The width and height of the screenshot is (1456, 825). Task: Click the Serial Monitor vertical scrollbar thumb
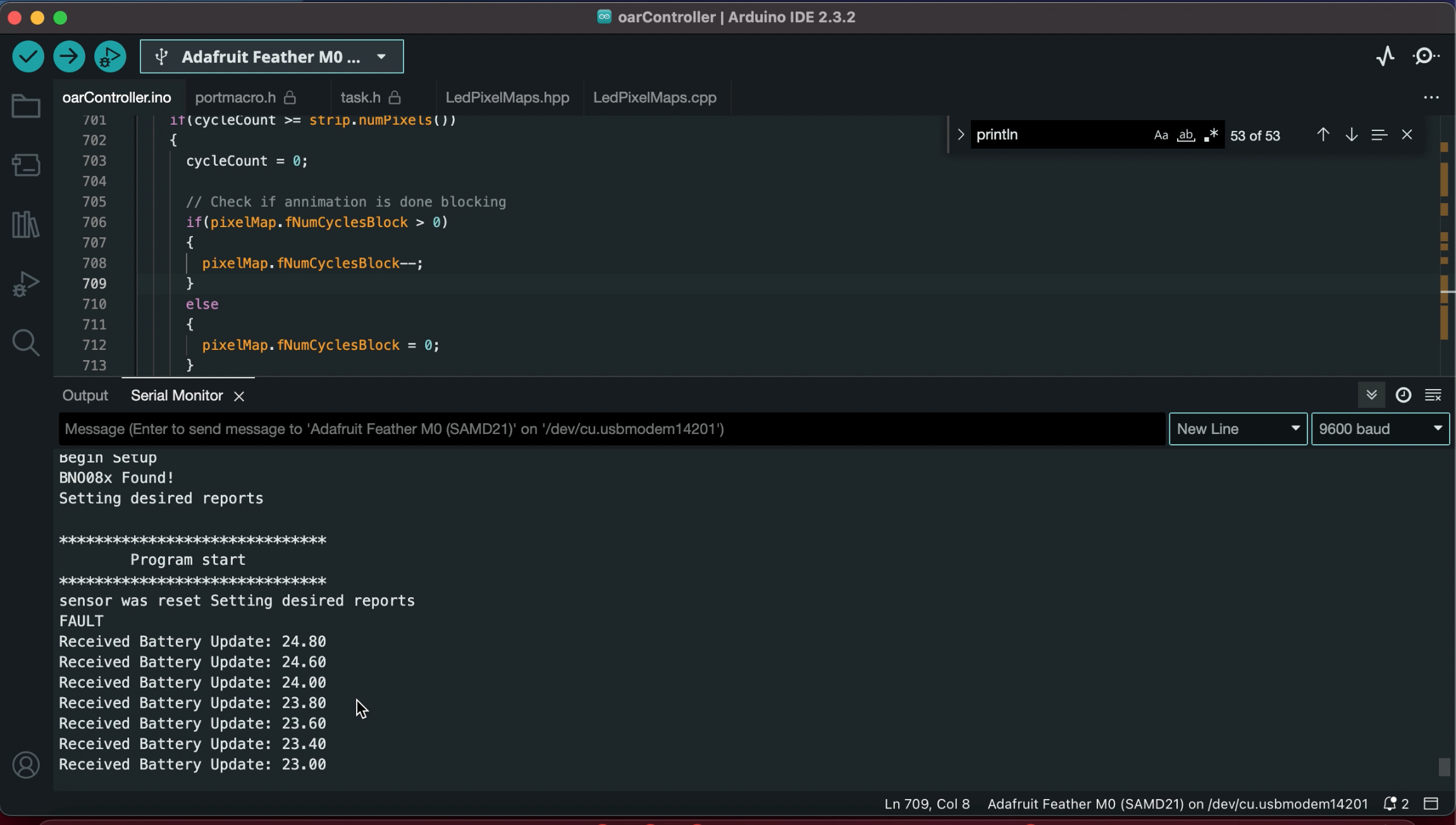pyautogui.click(x=1444, y=766)
